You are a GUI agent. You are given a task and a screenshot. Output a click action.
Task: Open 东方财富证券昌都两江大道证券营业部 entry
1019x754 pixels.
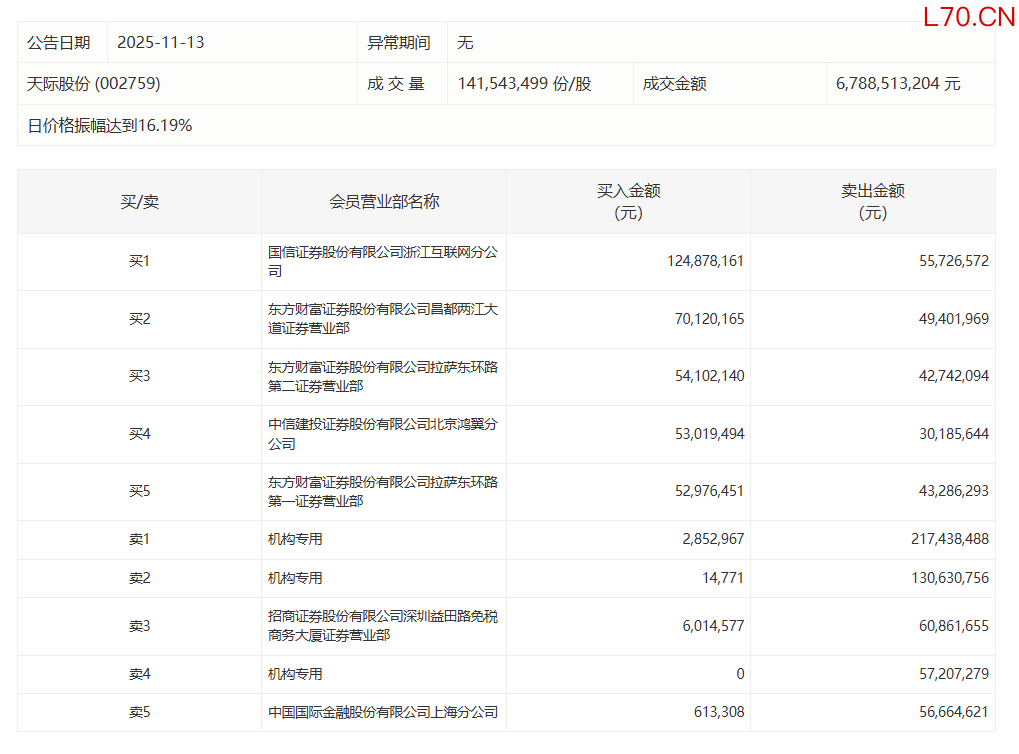pyautogui.click(x=382, y=319)
